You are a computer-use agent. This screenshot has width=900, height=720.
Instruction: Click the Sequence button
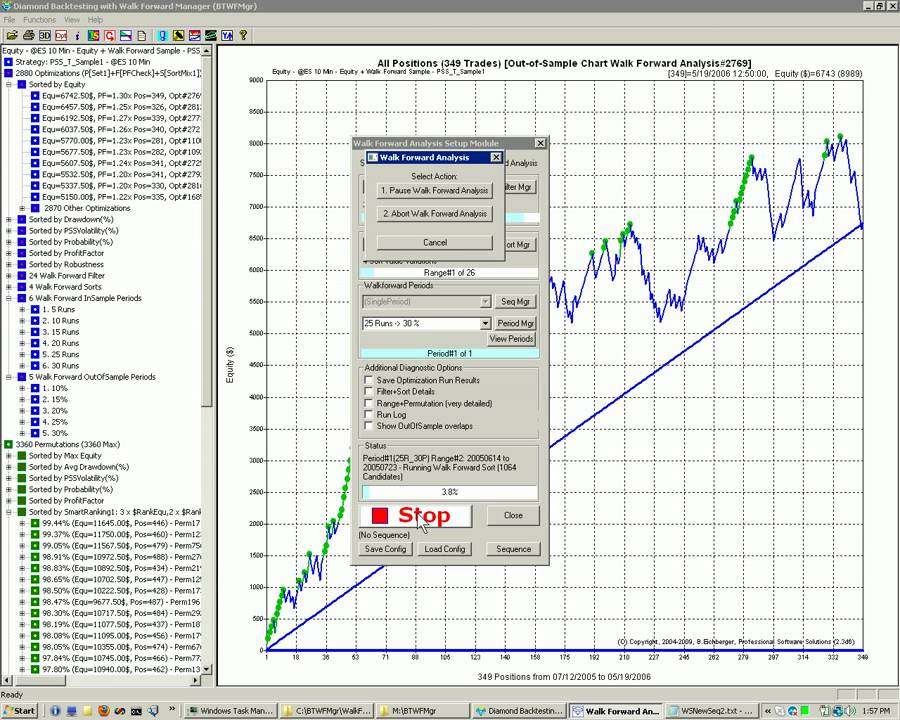[513, 549]
